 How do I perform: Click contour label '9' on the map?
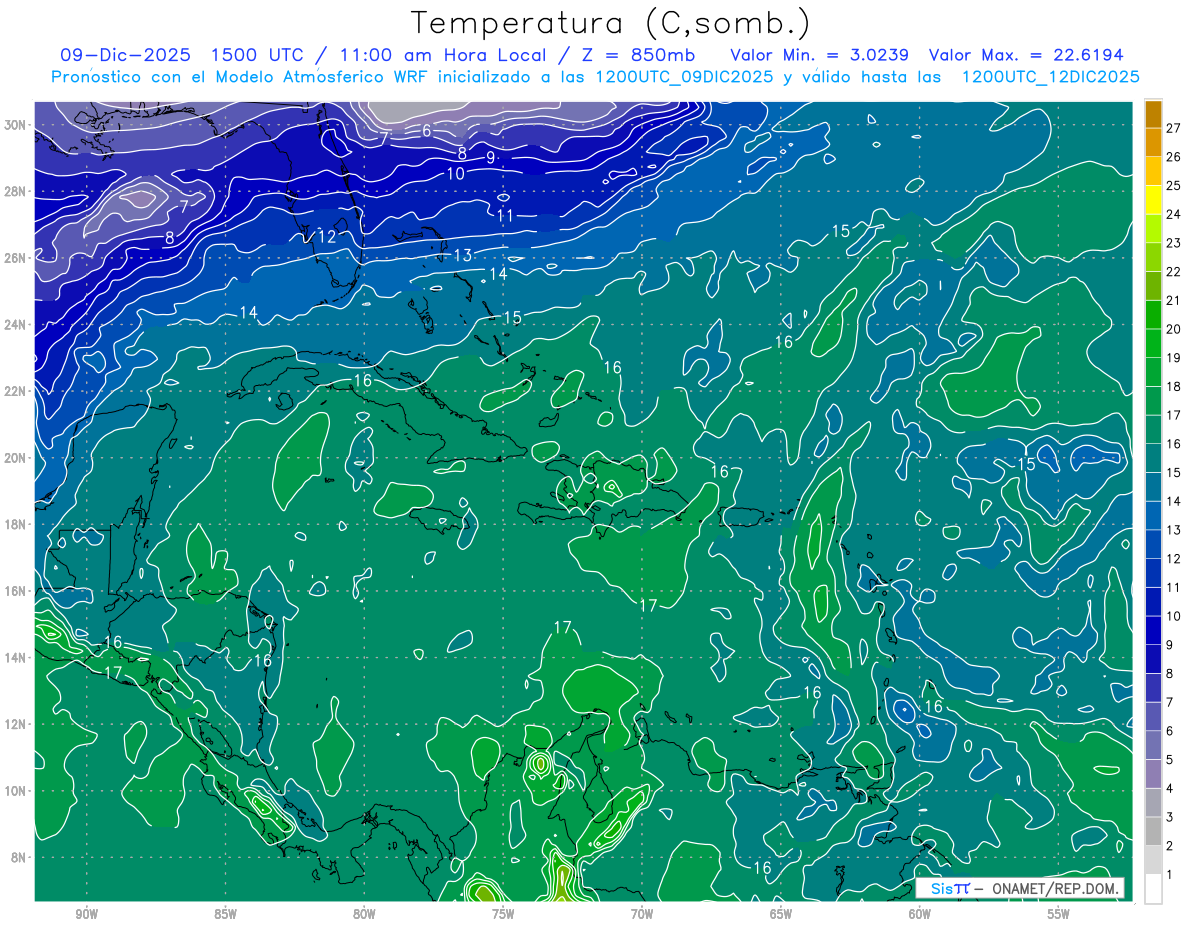pyautogui.click(x=491, y=158)
